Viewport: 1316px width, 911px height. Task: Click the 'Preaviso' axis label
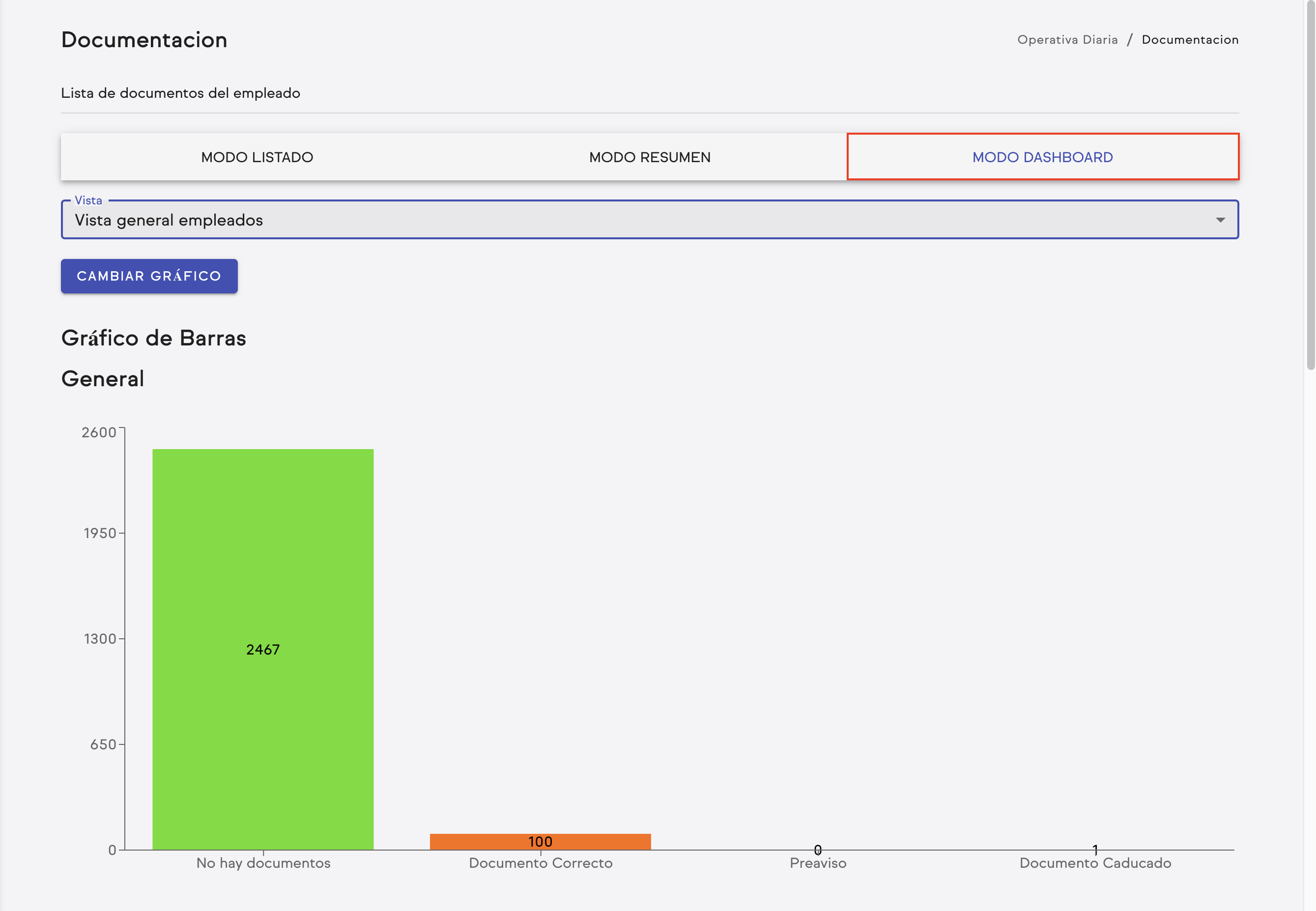[818, 863]
